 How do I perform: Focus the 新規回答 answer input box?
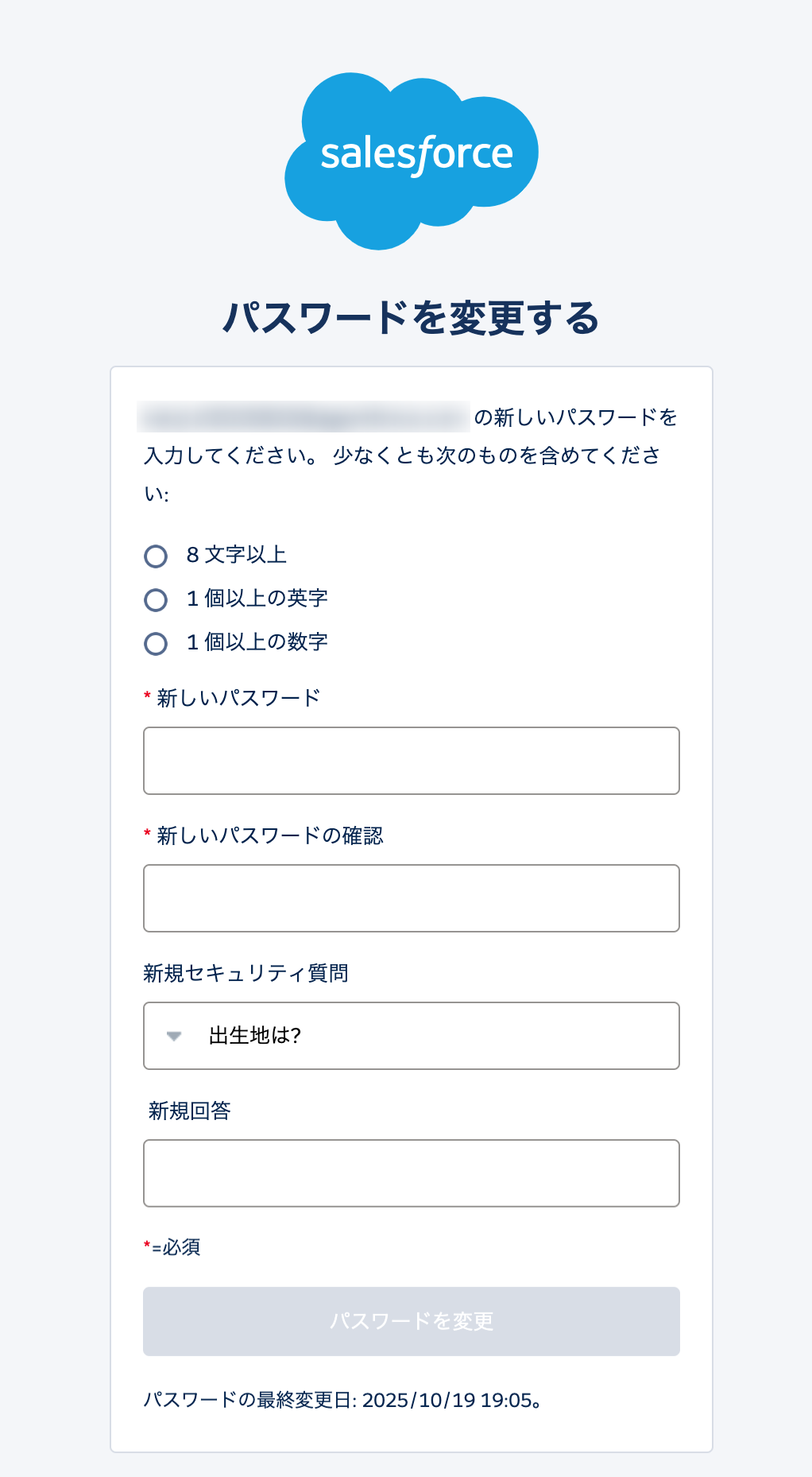411,1173
